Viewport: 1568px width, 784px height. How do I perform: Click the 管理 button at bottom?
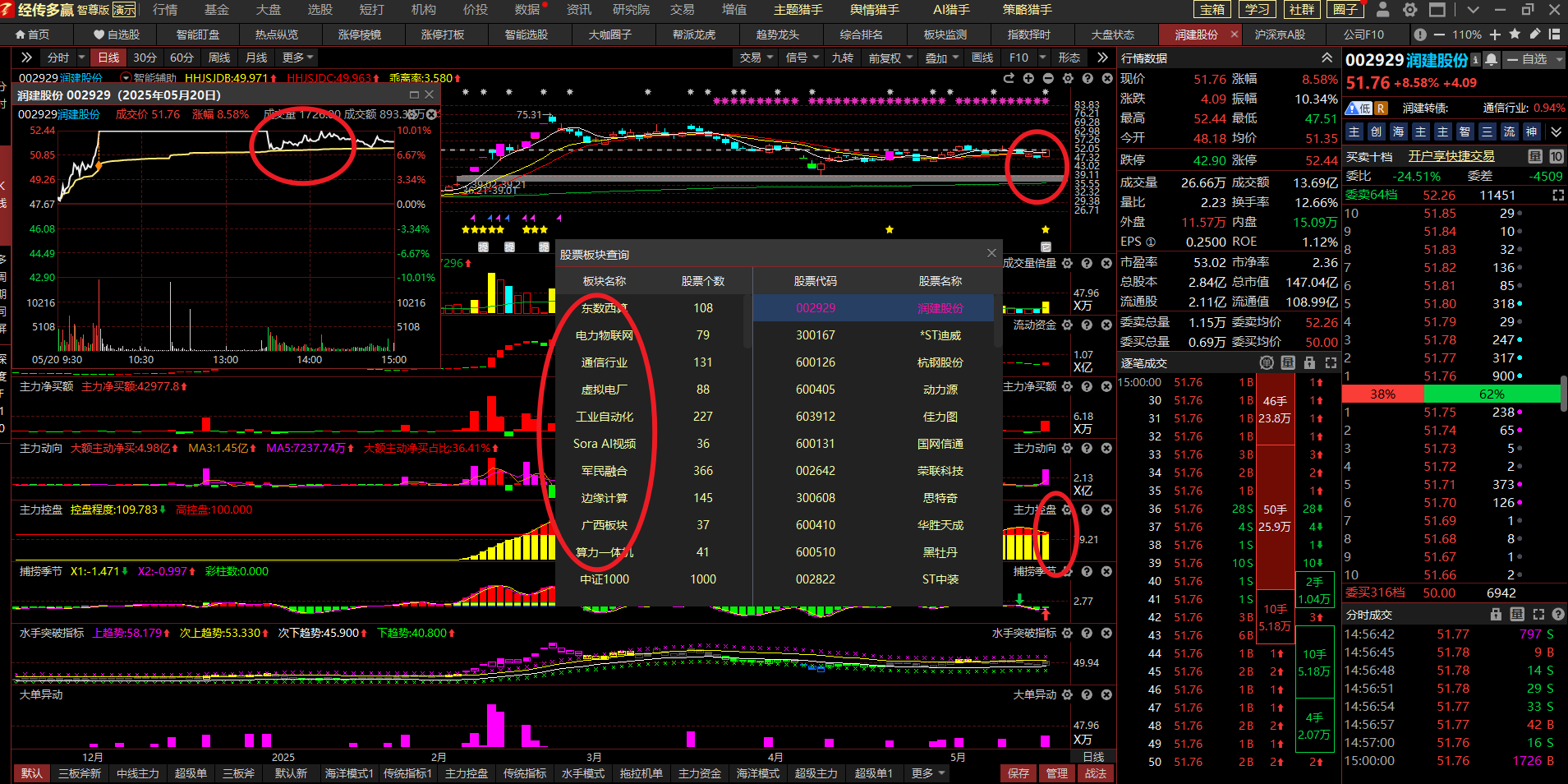pos(1056,773)
